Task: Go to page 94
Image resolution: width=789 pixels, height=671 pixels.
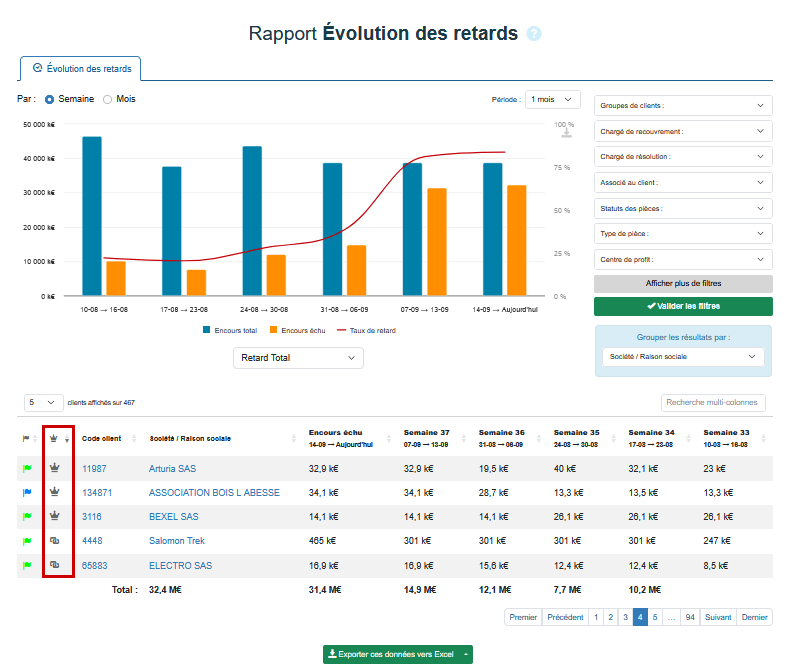Action: pyautogui.click(x=690, y=617)
